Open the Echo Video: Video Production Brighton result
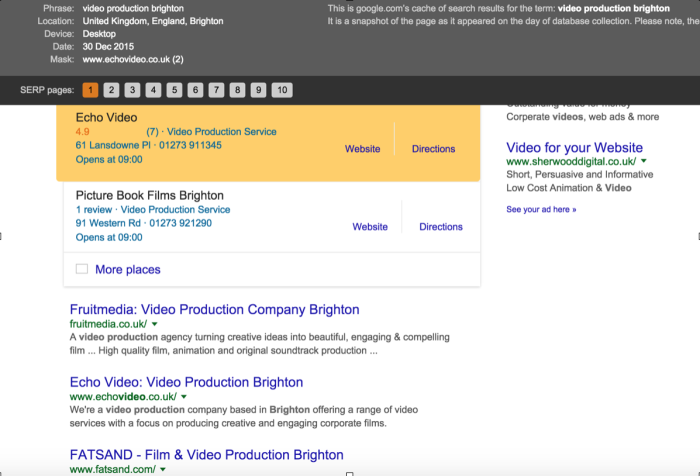Viewport: 700px width, 476px height. tap(186, 382)
